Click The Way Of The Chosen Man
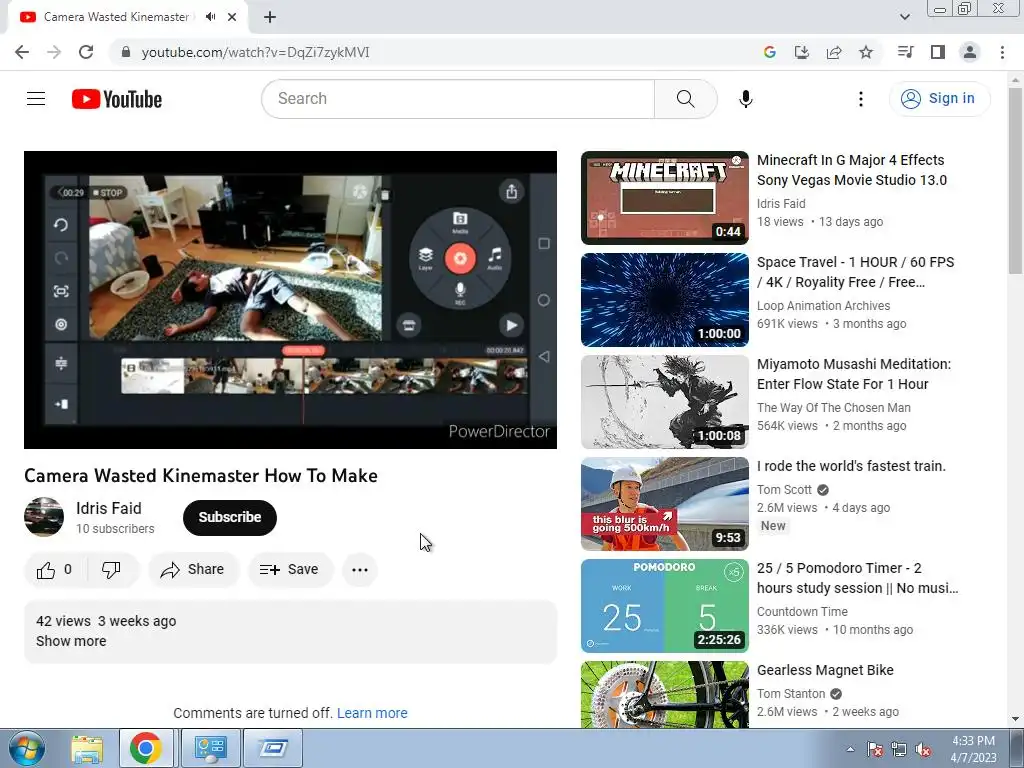Screen dimensions: 1024x768 834,408
